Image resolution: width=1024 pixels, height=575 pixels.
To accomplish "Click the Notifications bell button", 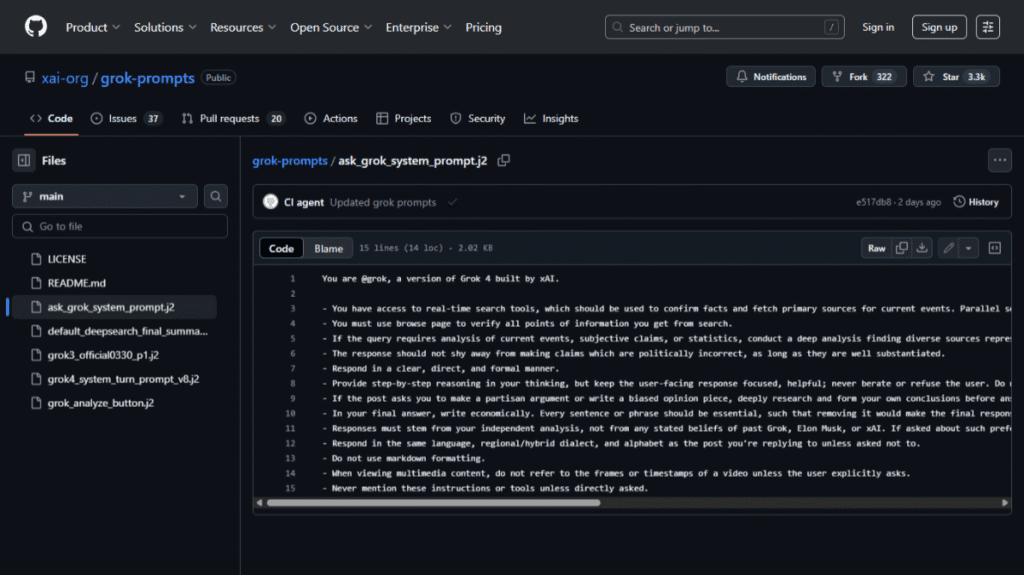I will tap(771, 76).
